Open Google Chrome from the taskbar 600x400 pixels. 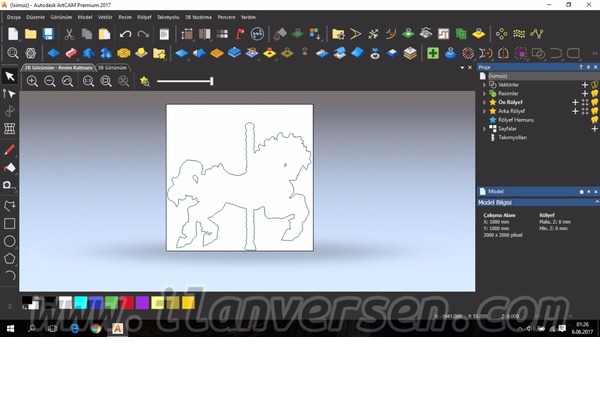click(x=96, y=328)
